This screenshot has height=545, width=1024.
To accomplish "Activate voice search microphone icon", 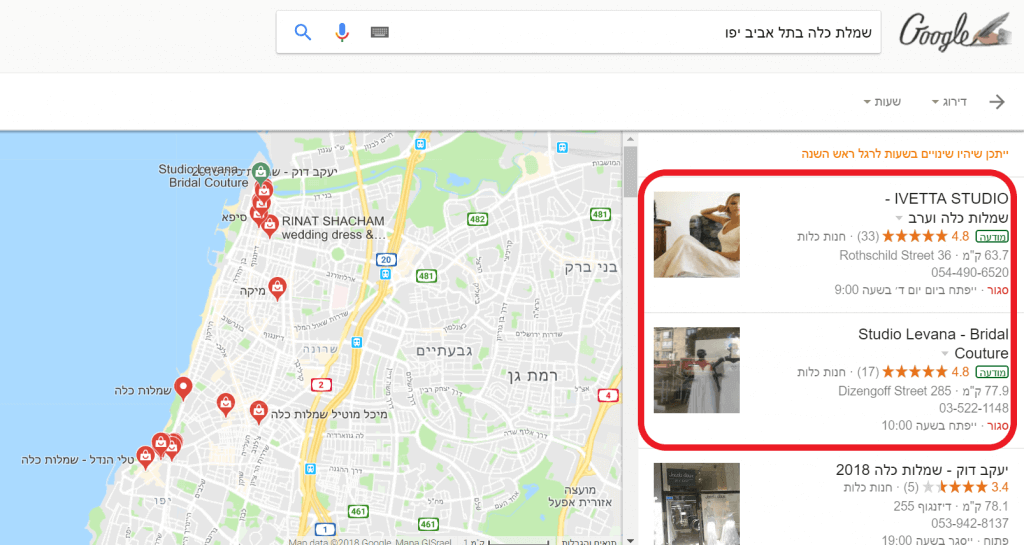I will coord(342,32).
